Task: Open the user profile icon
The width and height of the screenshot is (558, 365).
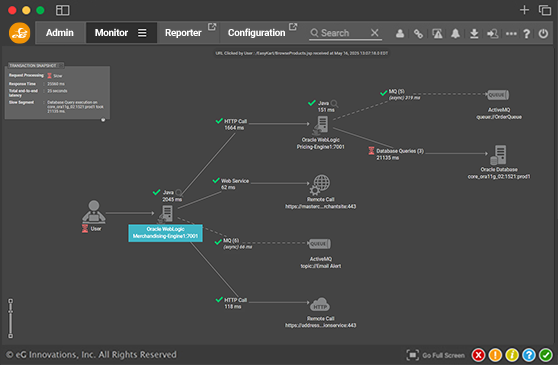Action: point(400,33)
